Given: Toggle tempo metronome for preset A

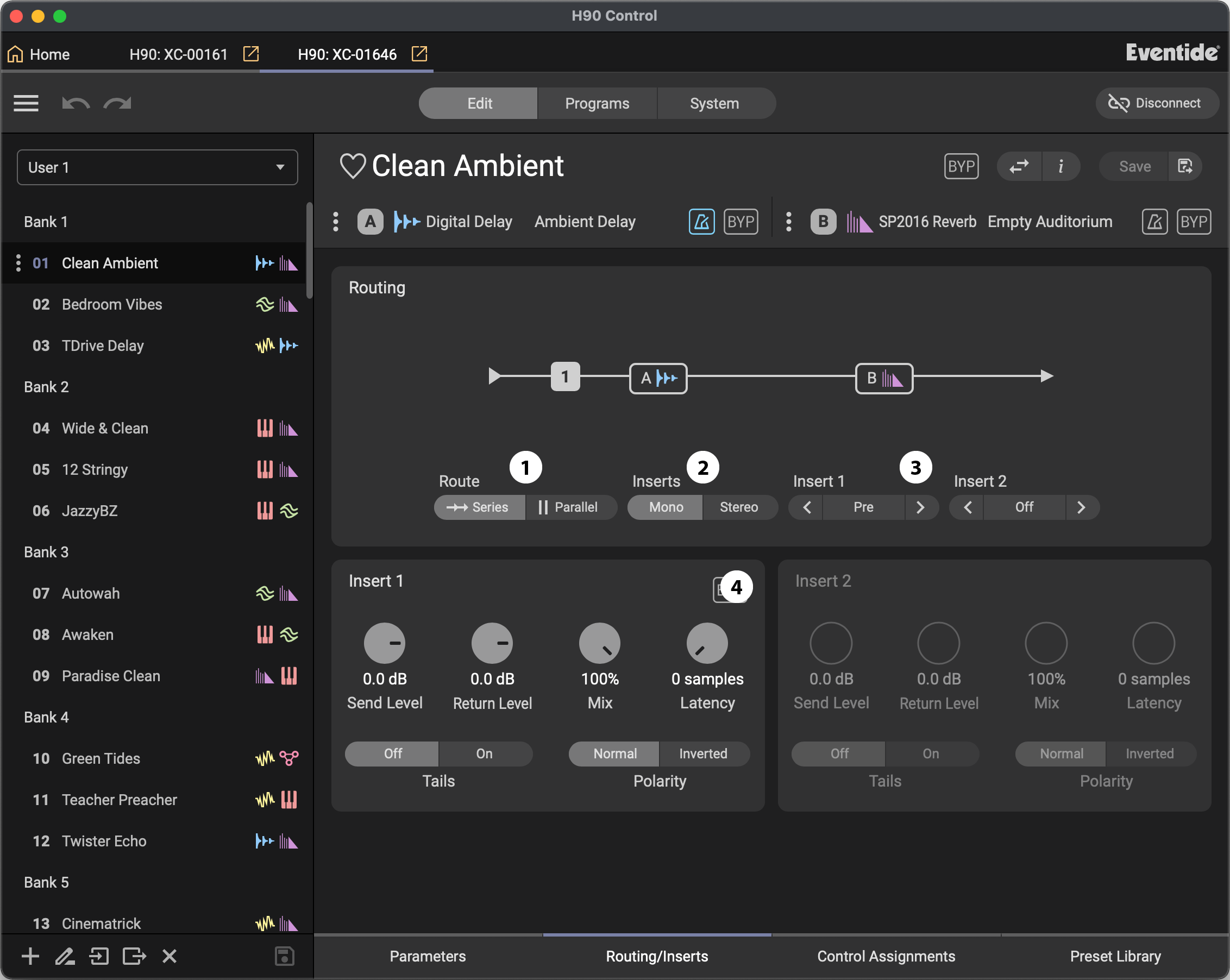Looking at the screenshot, I should pos(701,222).
